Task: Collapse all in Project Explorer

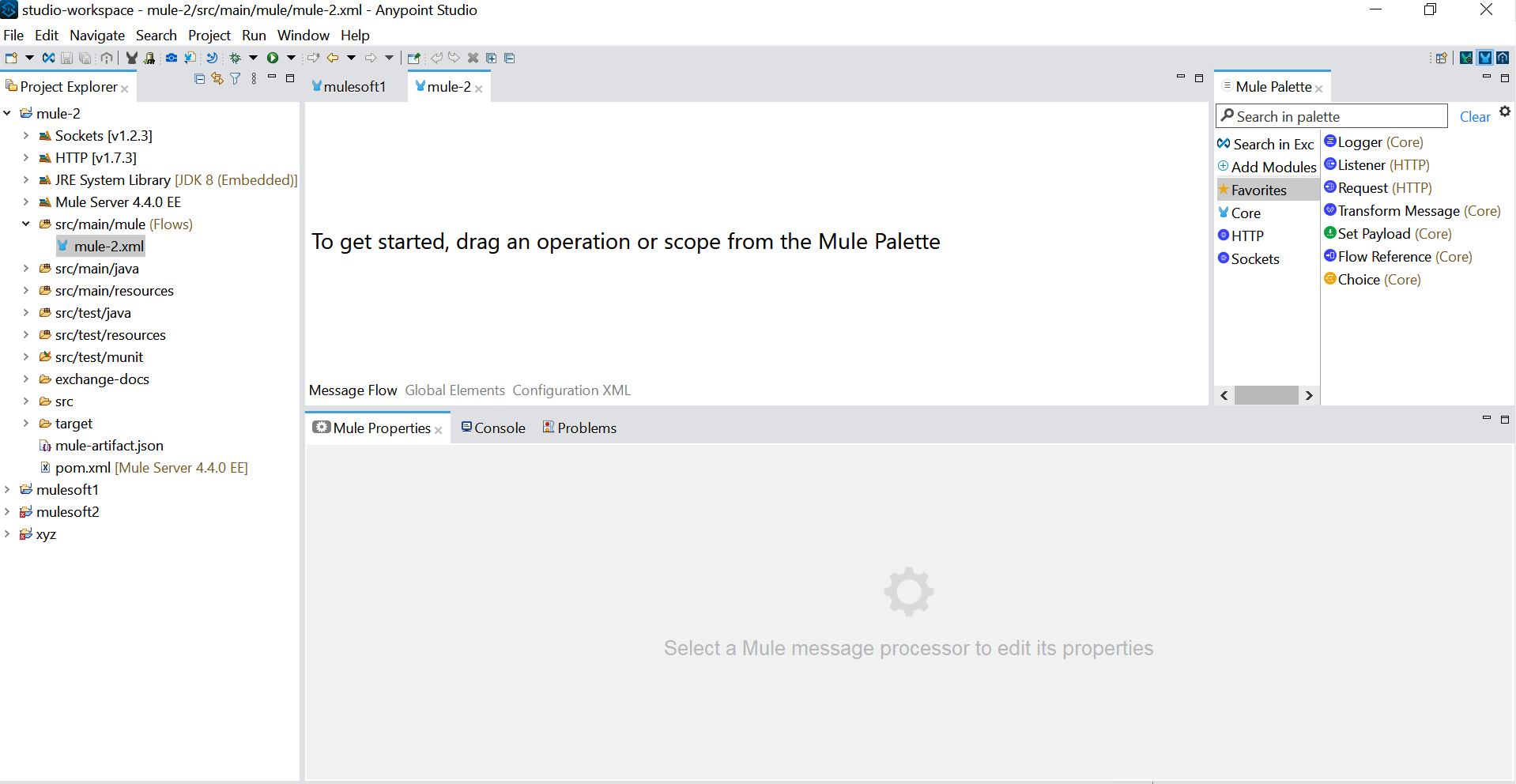Action: pyautogui.click(x=199, y=78)
